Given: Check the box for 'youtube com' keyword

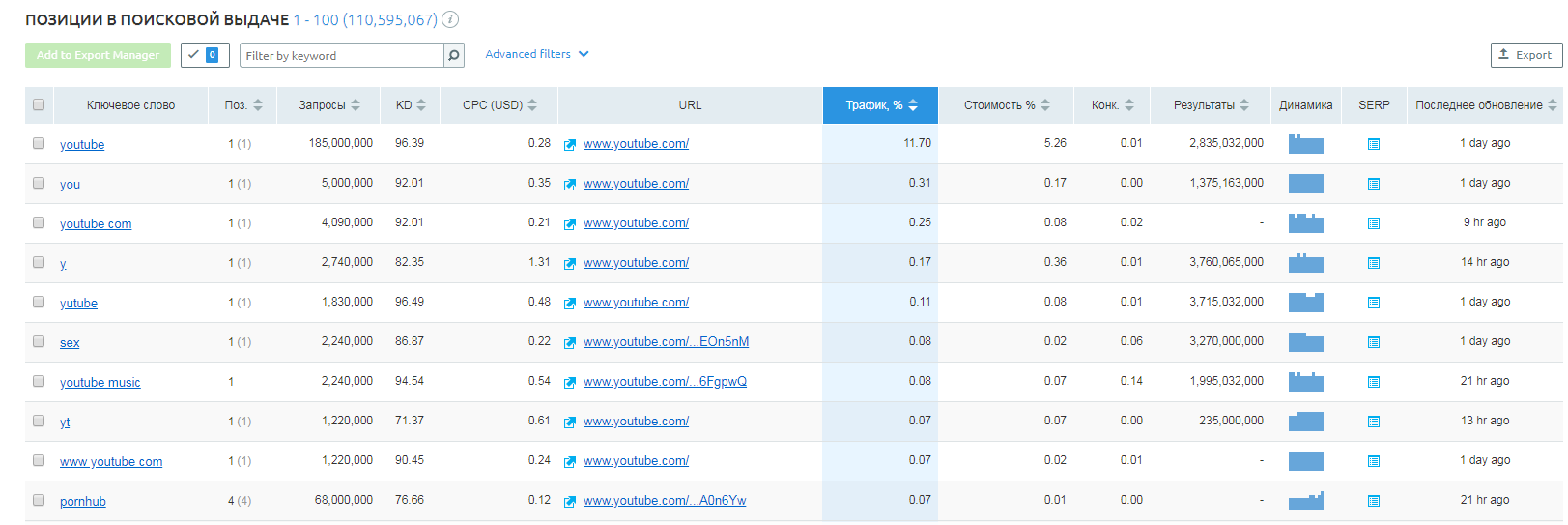Looking at the screenshot, I should (x=39, y=222).
